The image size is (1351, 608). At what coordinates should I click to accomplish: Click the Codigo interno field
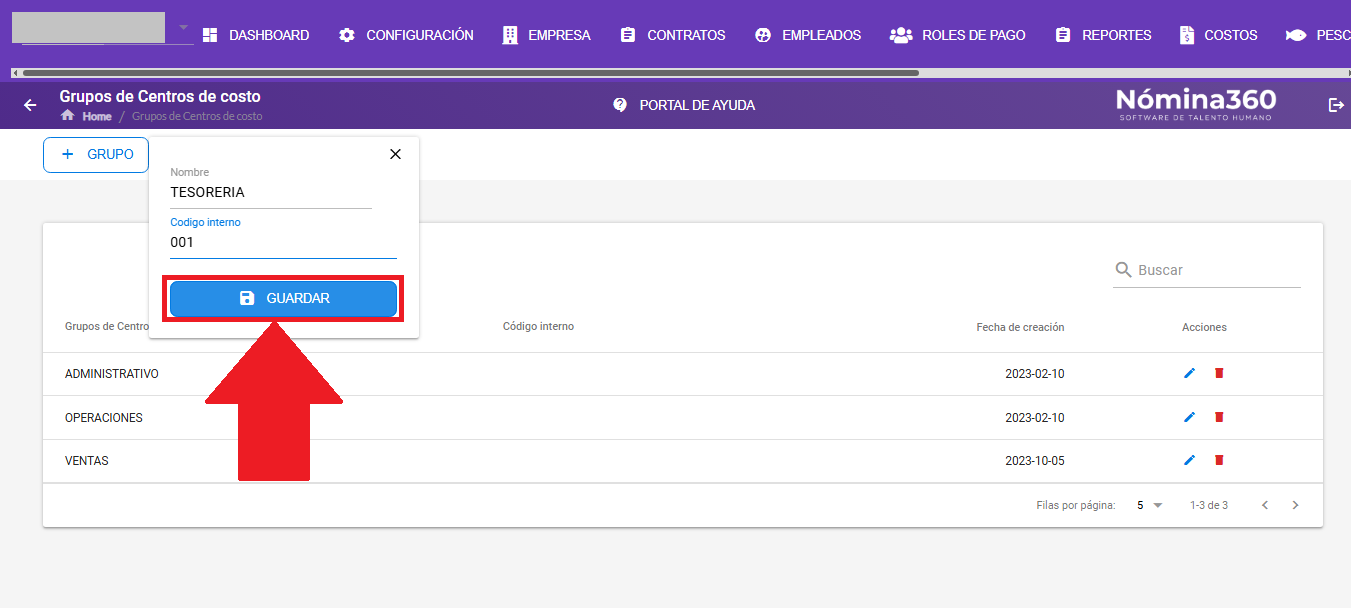(283, 242)
